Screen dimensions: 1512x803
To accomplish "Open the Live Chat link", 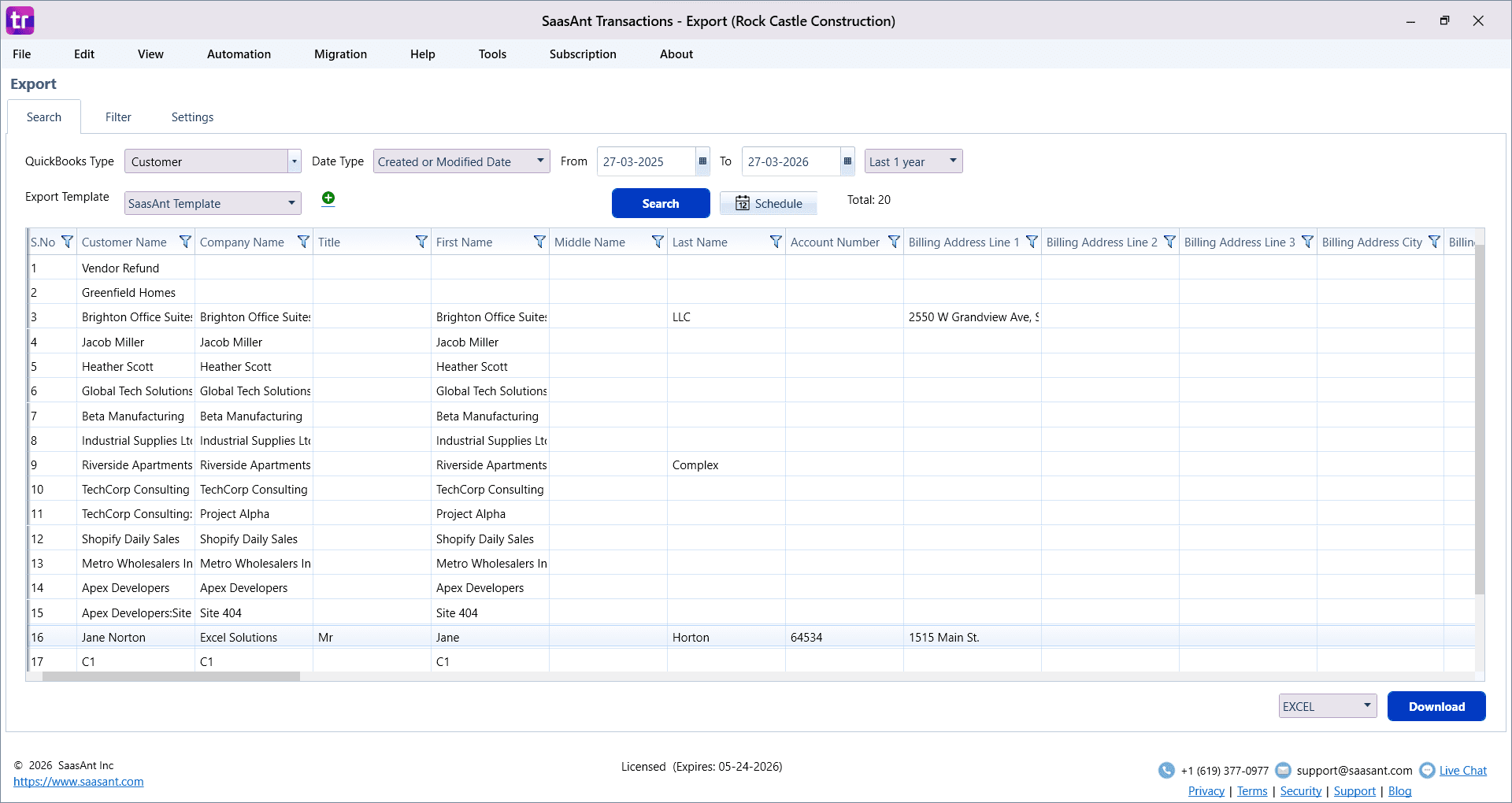I will 1463,771.
